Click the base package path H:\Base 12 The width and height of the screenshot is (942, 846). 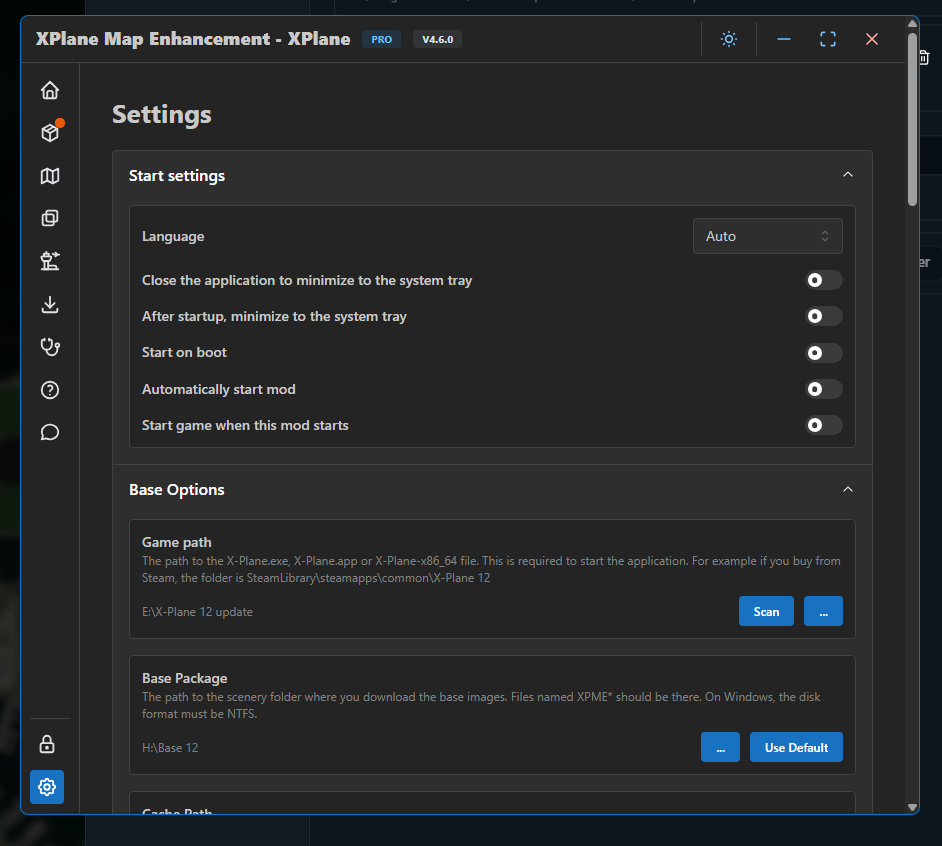pos(170,747)
